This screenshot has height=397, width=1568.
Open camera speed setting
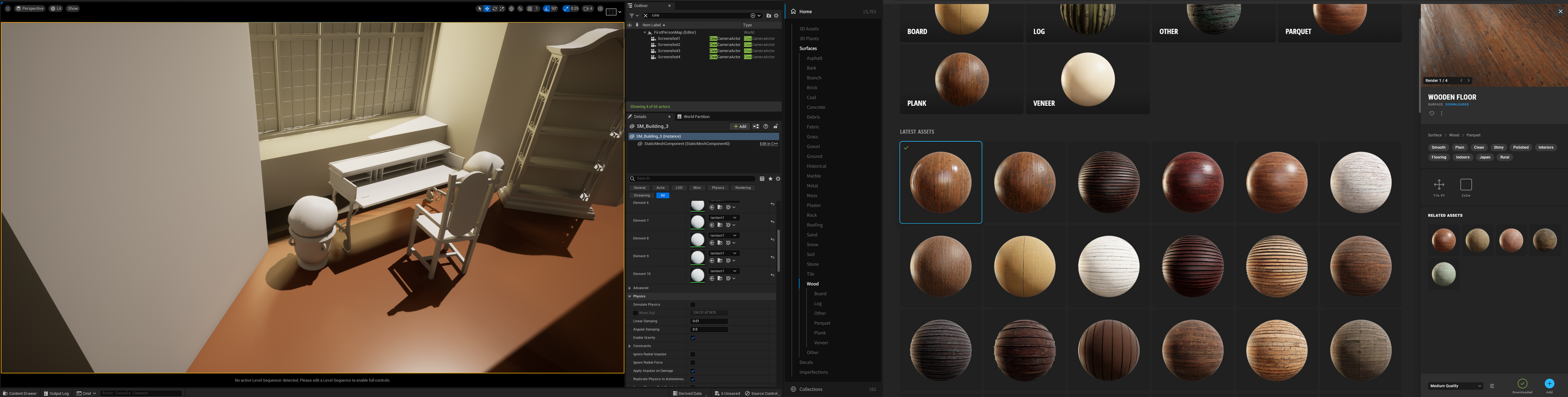[588, 9]
